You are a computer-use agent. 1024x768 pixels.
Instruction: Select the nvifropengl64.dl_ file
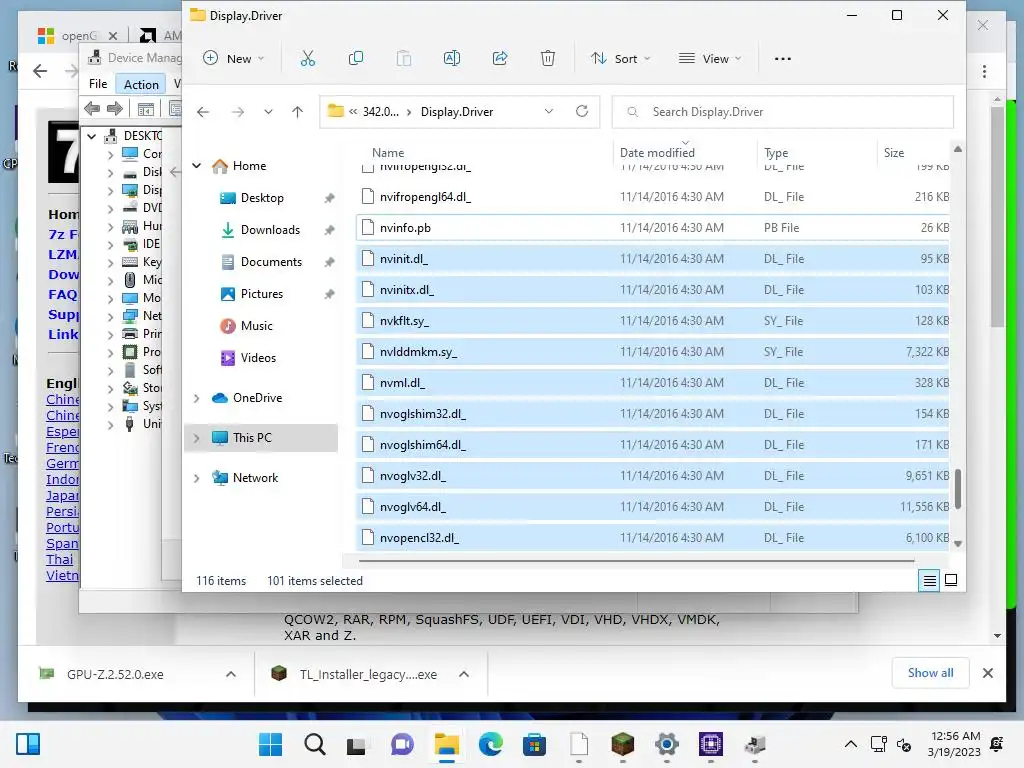(652, 197)
